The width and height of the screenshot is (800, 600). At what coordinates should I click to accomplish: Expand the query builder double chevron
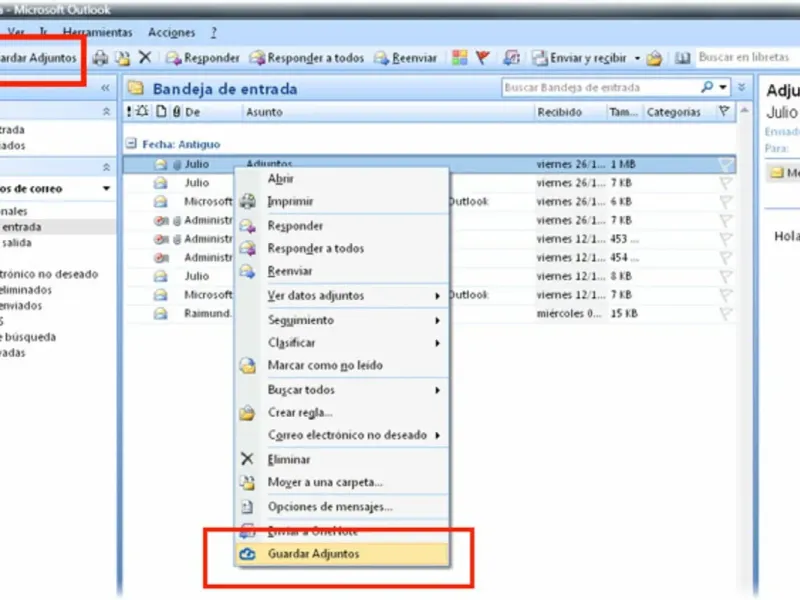coord(742,87)
